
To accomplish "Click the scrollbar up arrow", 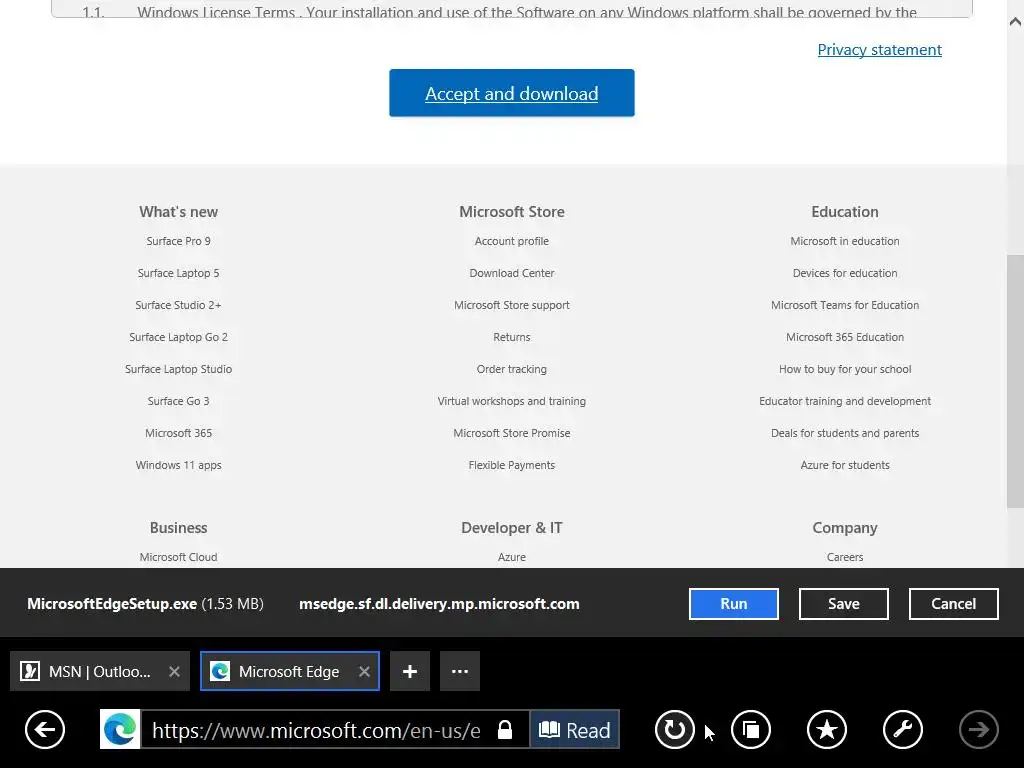I will pyautogui.click(x=1016, y=22).
